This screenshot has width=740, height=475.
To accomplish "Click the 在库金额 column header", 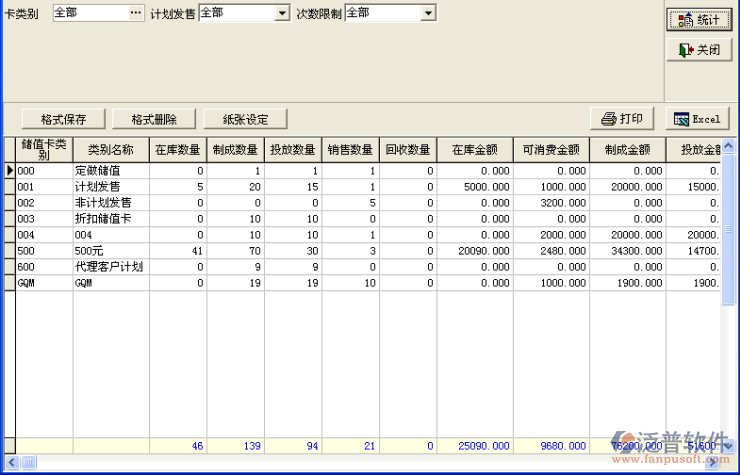I will tap(475, 150).
